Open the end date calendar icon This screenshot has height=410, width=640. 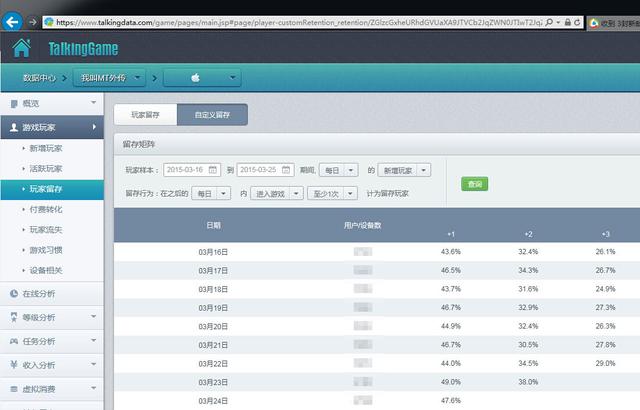[x=286, y=170]
